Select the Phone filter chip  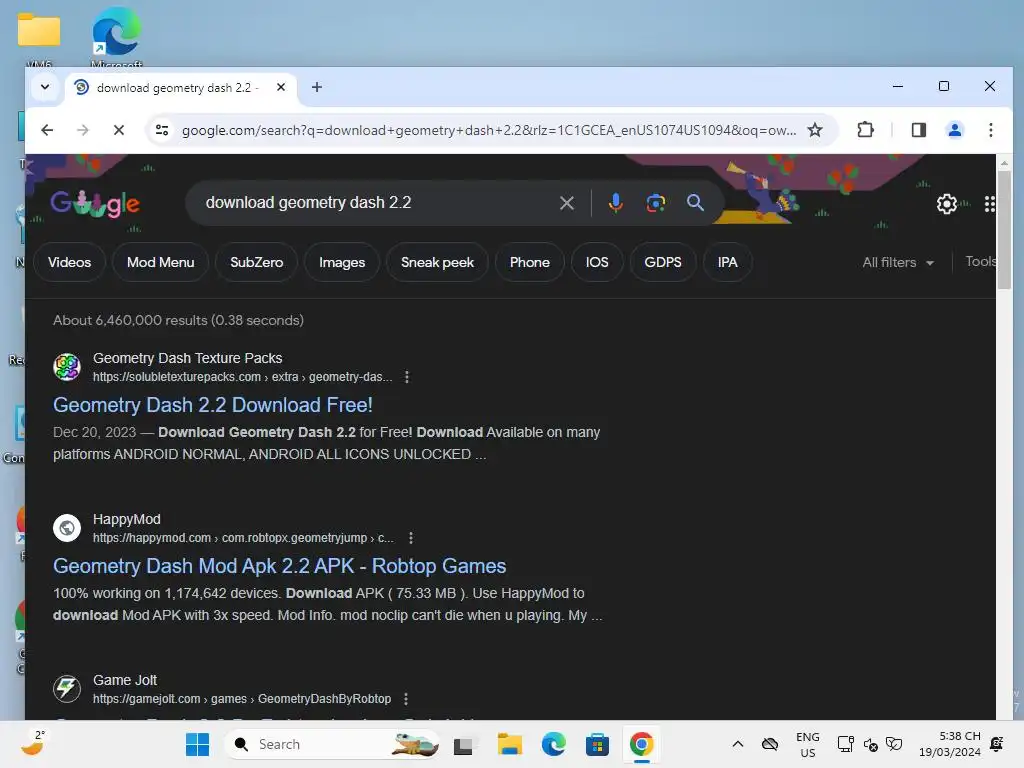[x=530, y=263]
